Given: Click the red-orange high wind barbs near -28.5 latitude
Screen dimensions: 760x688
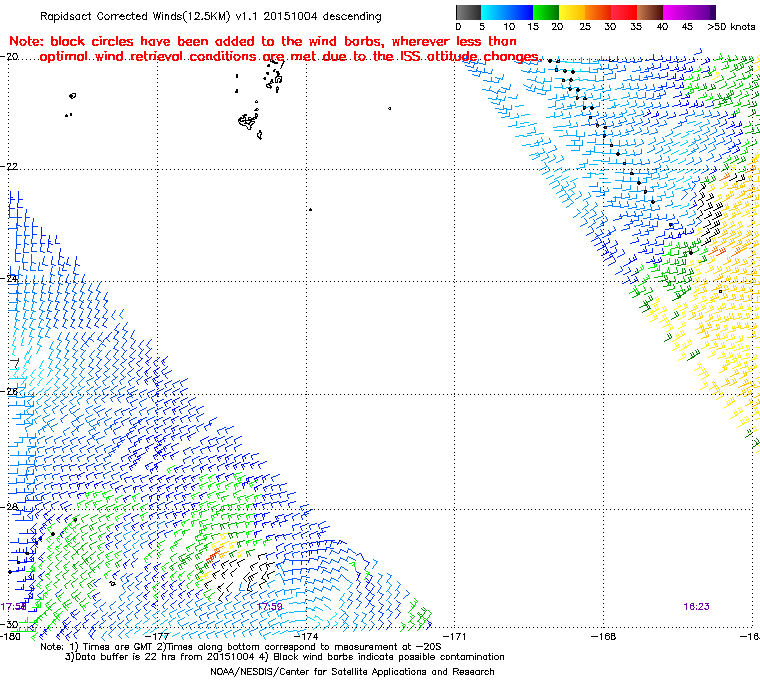Looking at the screenshot, I should point(214,554).
